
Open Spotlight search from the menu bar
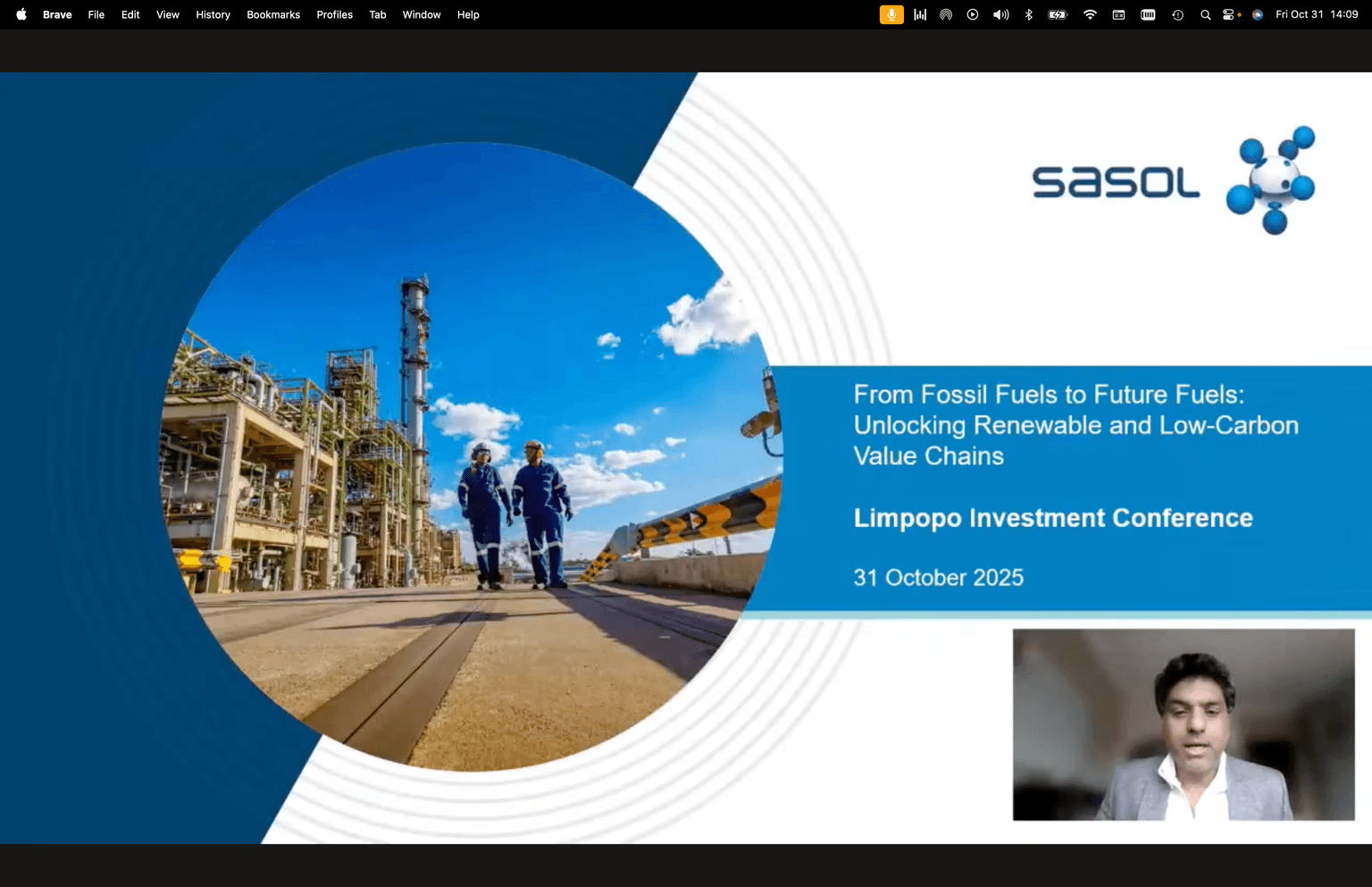1206,14
